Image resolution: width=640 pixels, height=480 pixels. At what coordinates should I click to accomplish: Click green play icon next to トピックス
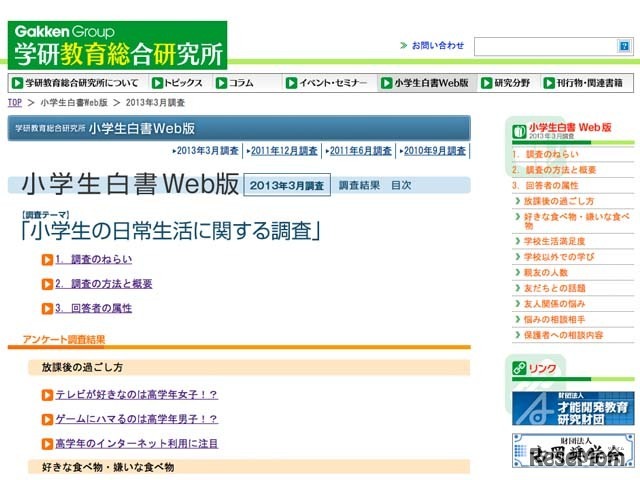click(157, 83)
